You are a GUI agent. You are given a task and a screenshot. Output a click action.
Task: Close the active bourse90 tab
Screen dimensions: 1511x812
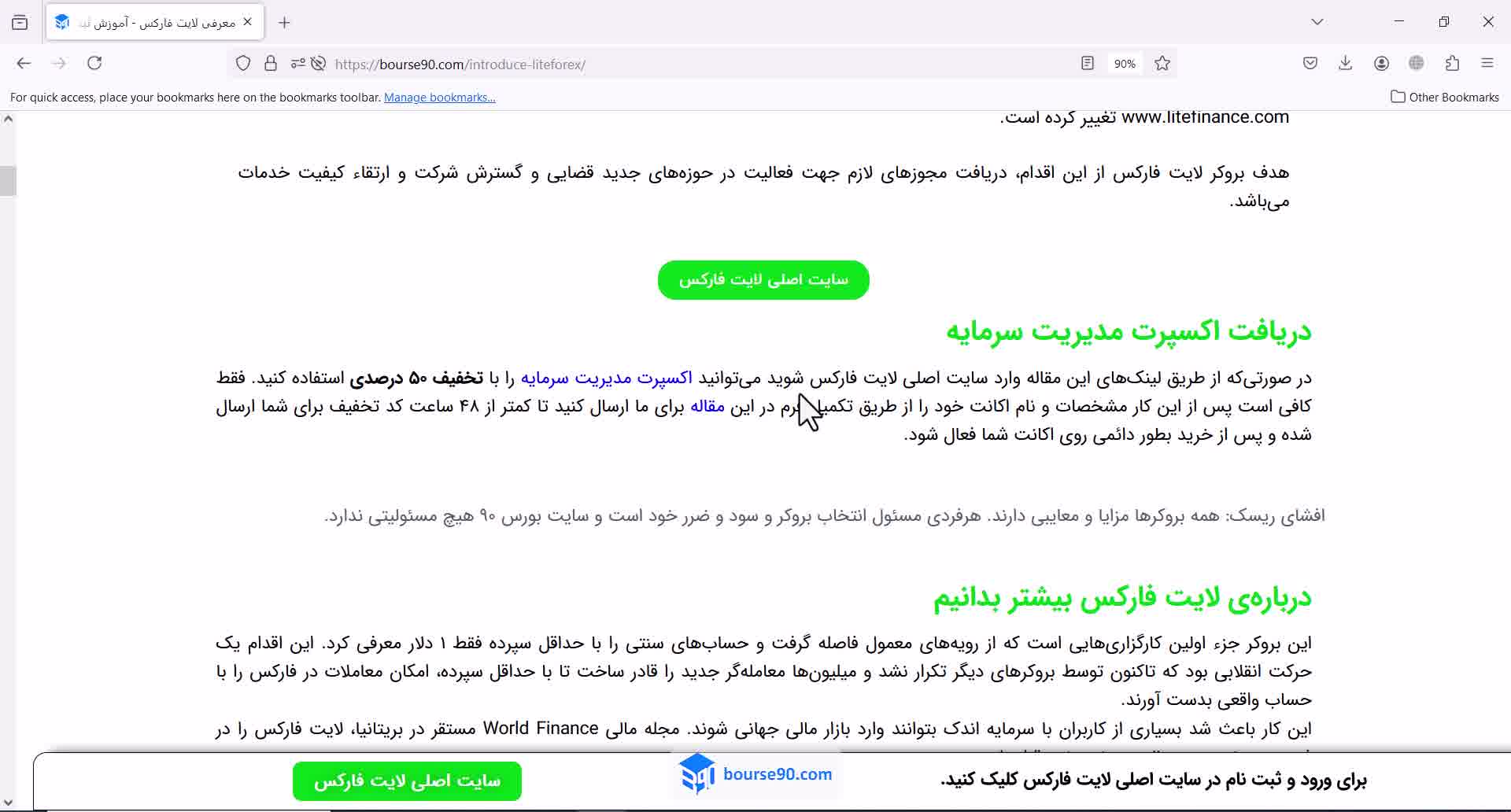pos(247,22)
